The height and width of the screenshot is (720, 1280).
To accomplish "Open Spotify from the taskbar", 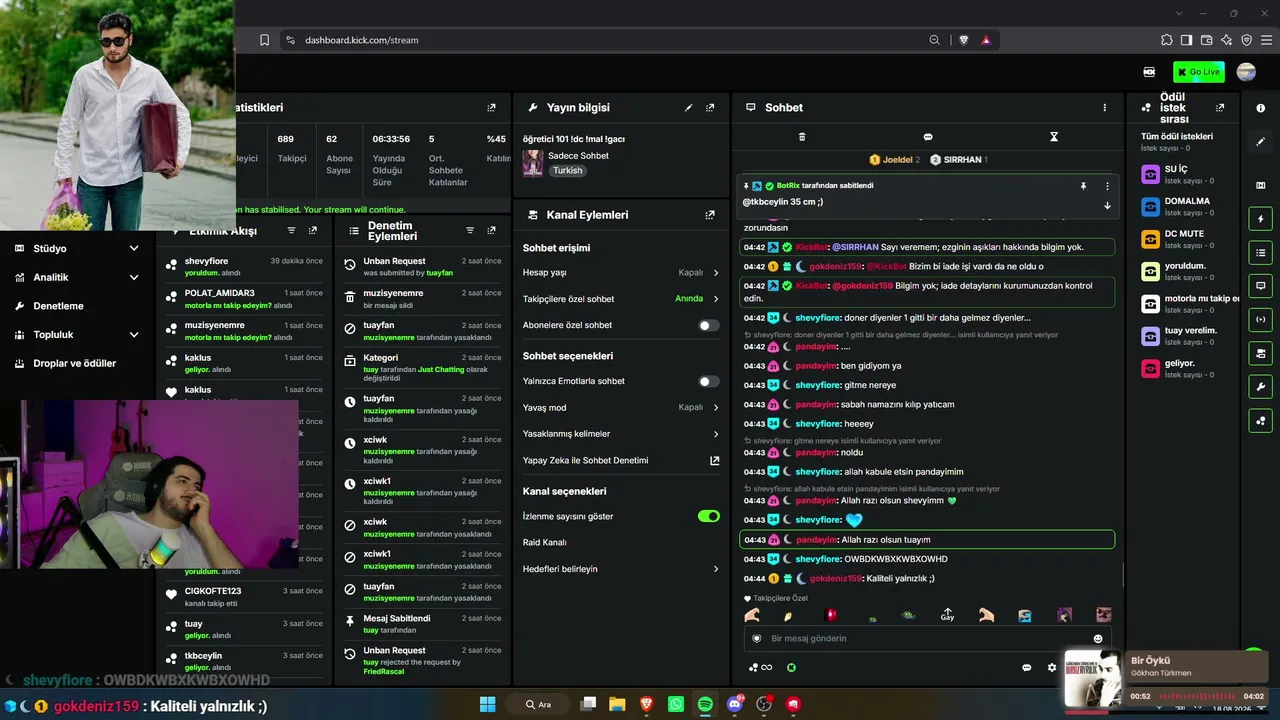I will (x=705, y=704).
